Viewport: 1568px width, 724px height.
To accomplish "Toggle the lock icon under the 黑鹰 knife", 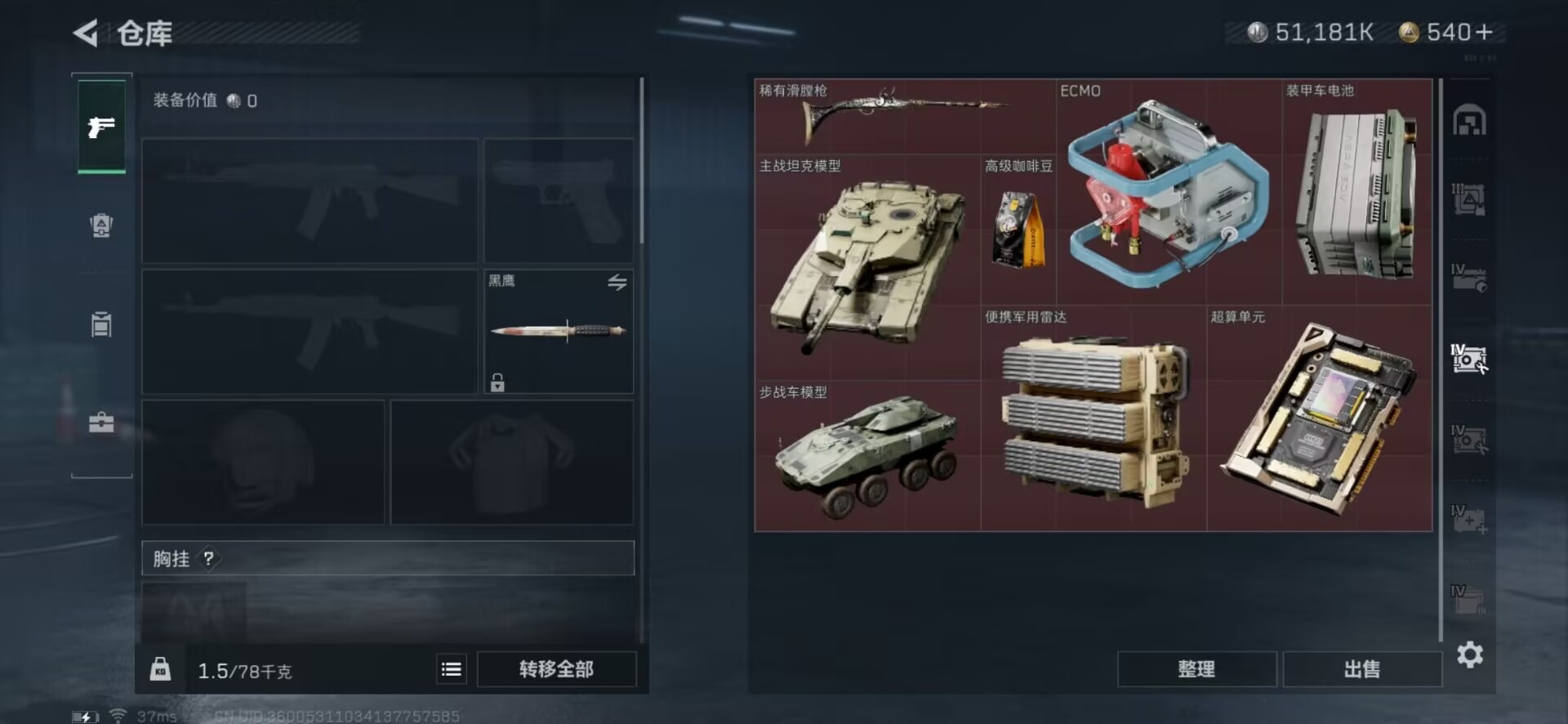I will (497, 382).
